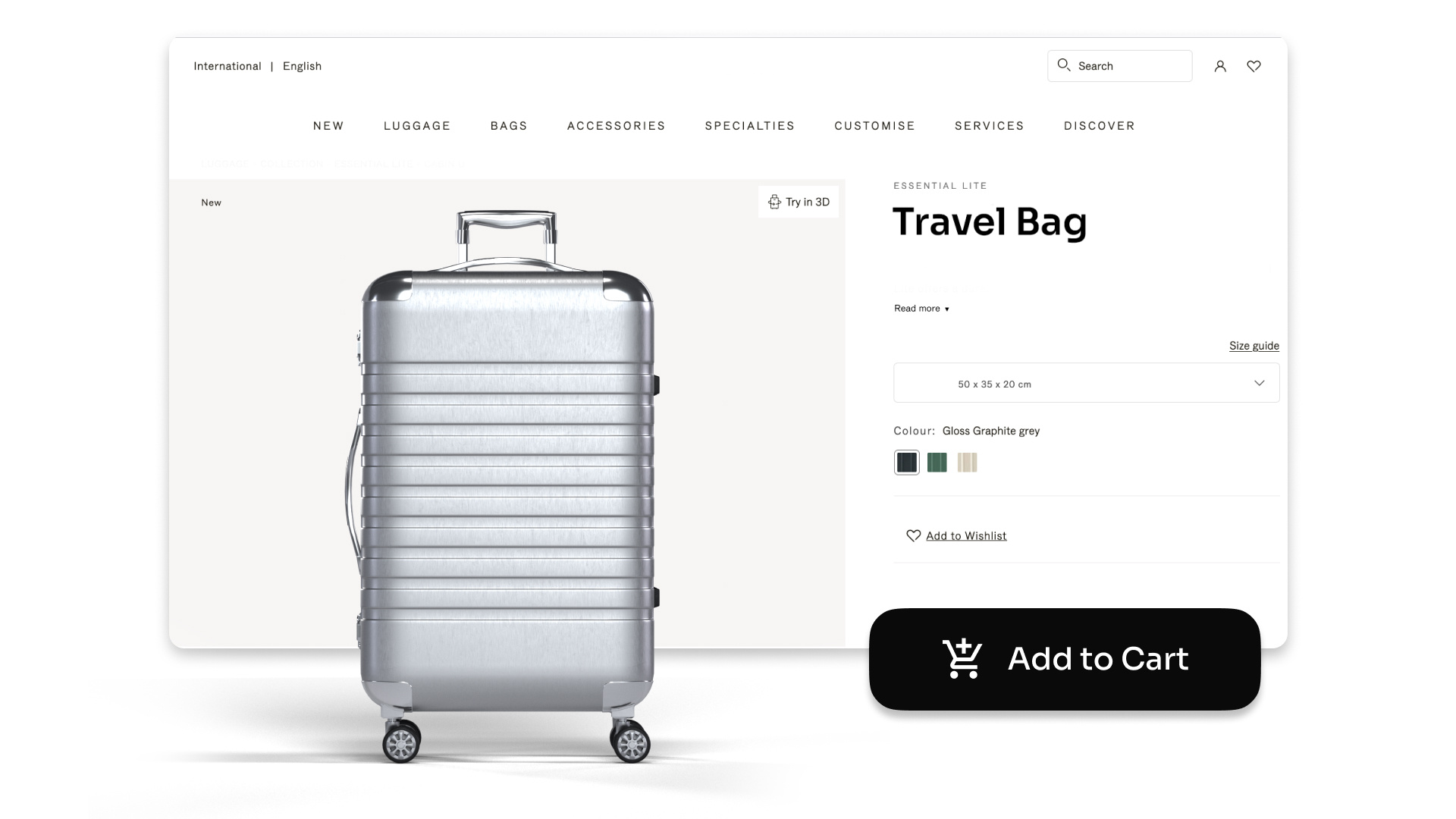The height and width of the screenshot is (819, 1456).
Task: Expand the Read more disclosure
Action: 920,308
